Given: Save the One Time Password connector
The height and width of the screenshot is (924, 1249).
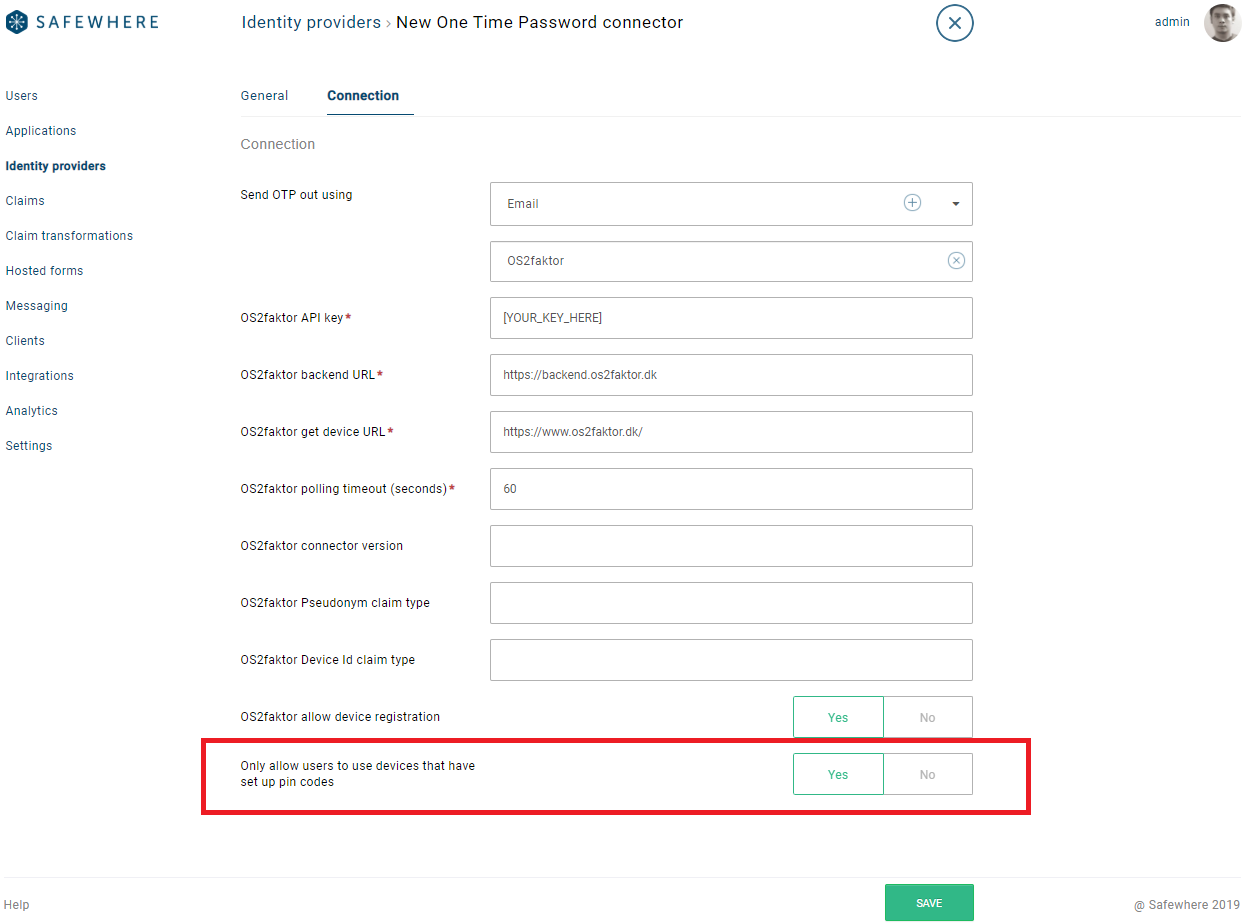Looking at the screenshot, I should click(928, 901).
